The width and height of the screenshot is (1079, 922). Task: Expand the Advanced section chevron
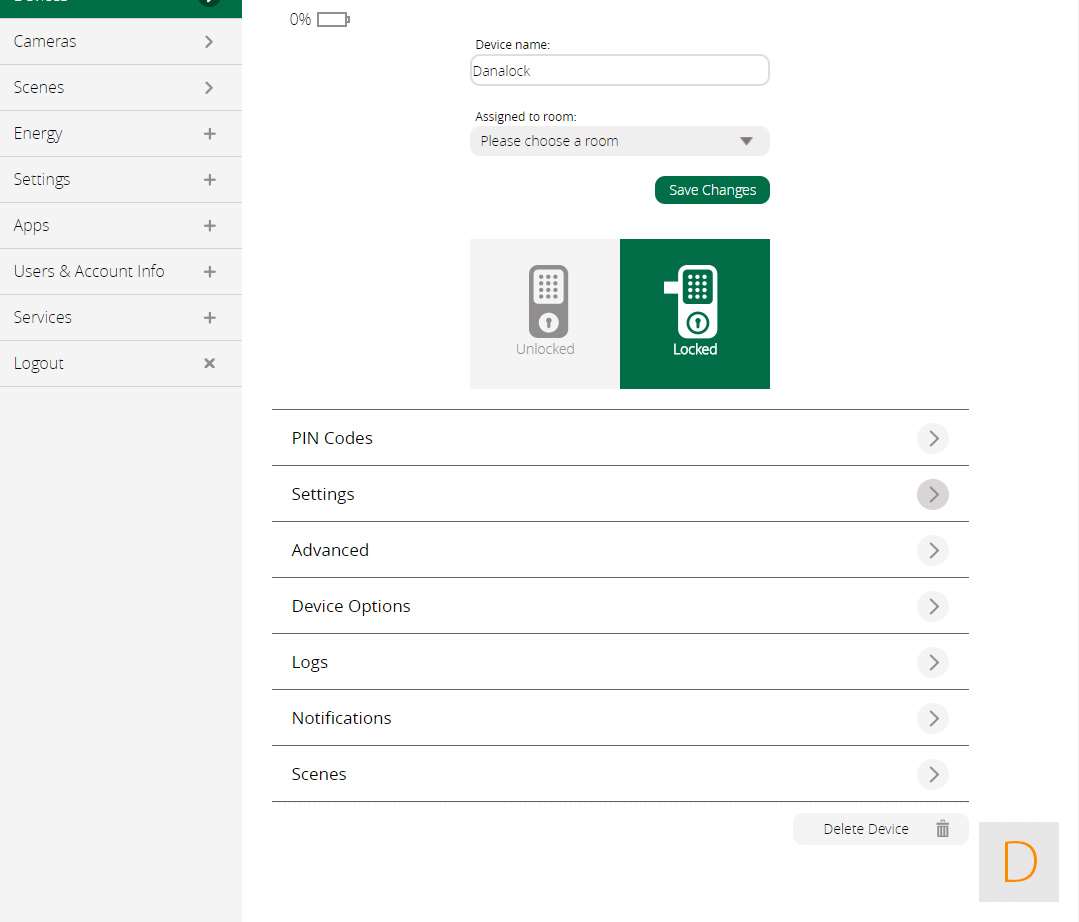(932, 550)
